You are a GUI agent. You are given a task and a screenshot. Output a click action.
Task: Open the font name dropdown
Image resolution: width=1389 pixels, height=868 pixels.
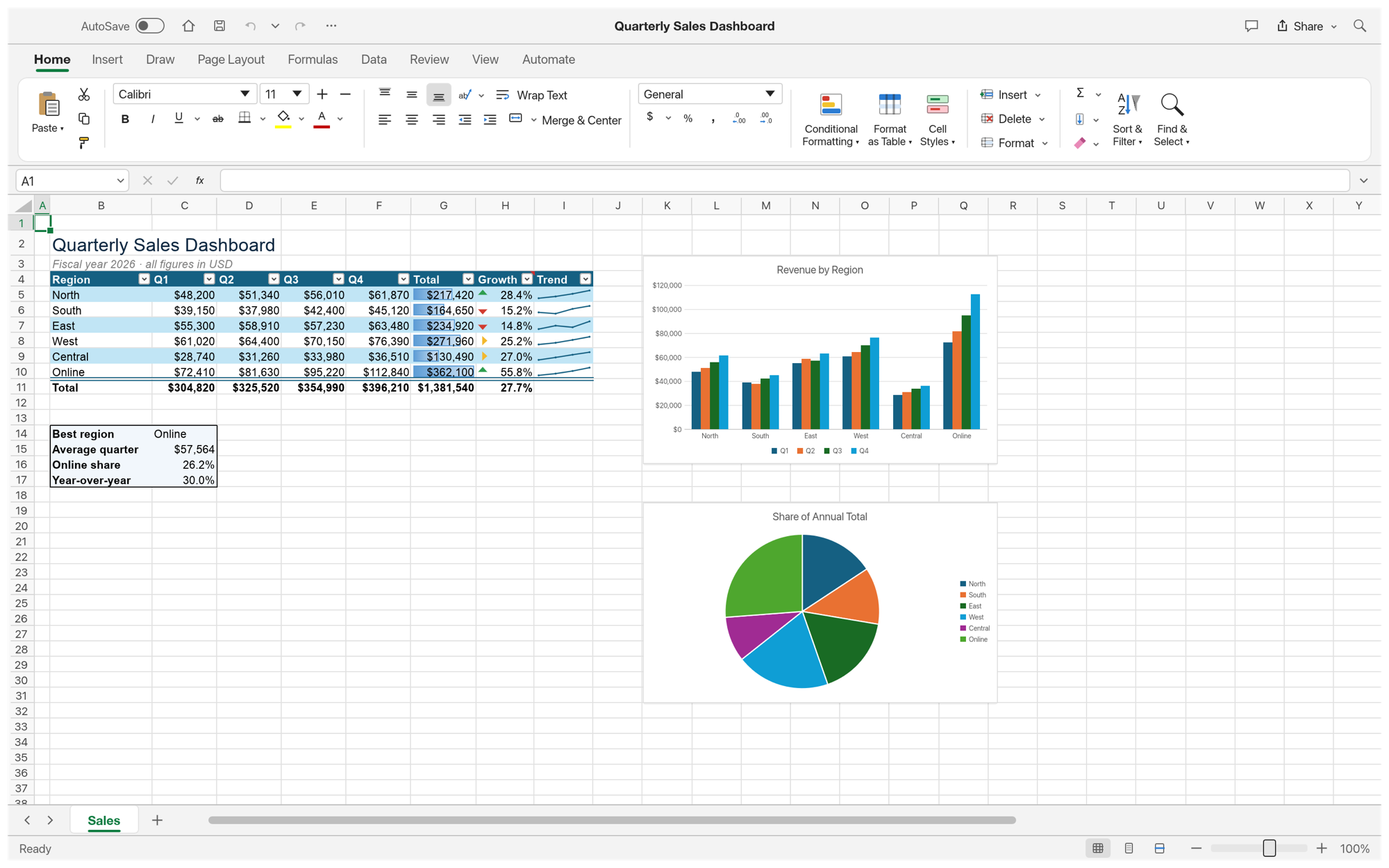(x=244, y=94)
